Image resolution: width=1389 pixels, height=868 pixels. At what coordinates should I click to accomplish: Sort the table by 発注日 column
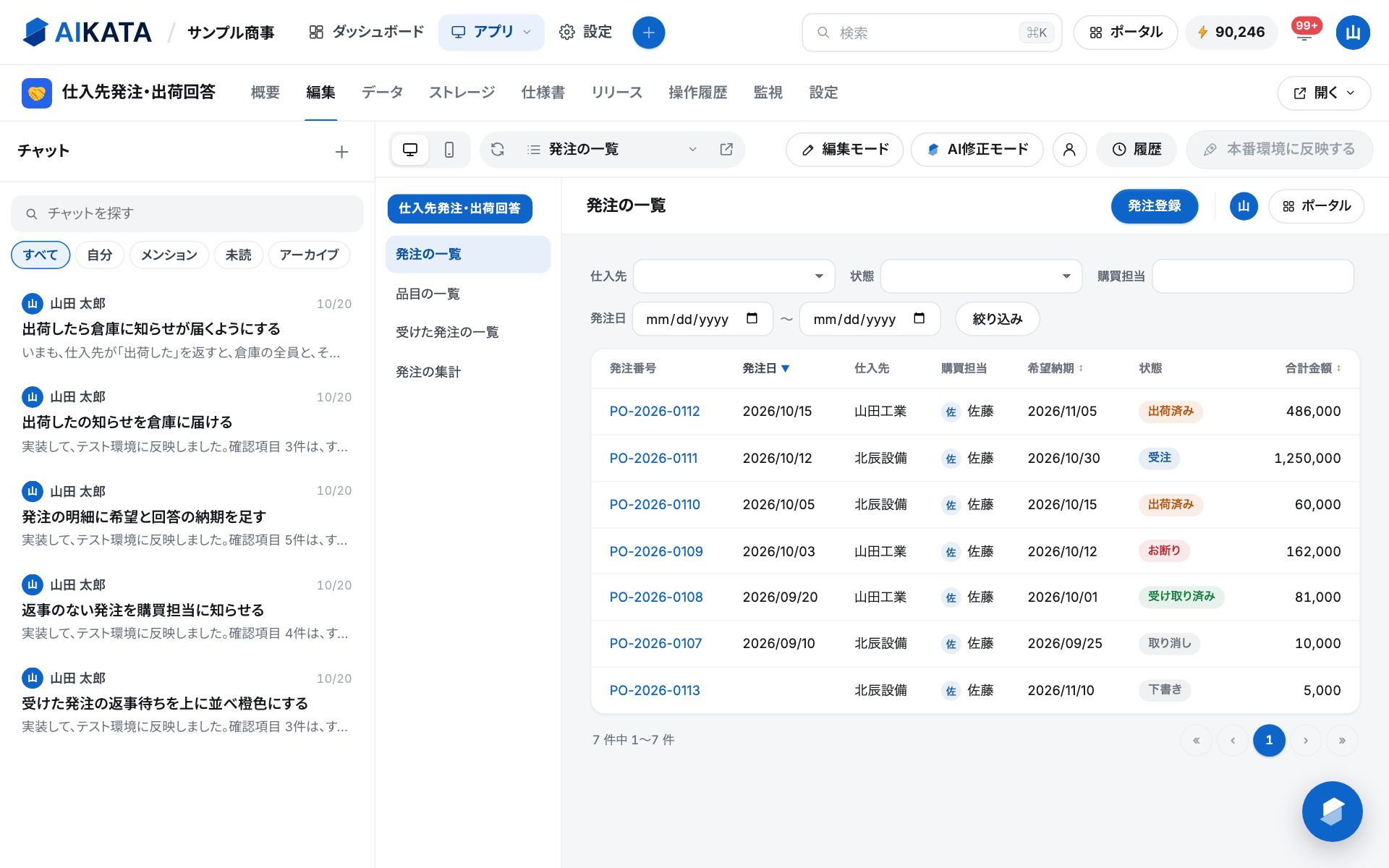[x=766, y=368]
